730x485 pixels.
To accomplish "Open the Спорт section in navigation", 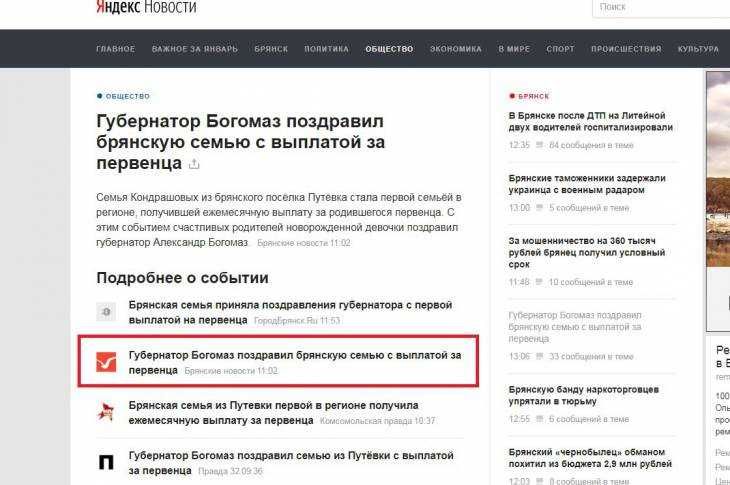I will tap(560, 49).
